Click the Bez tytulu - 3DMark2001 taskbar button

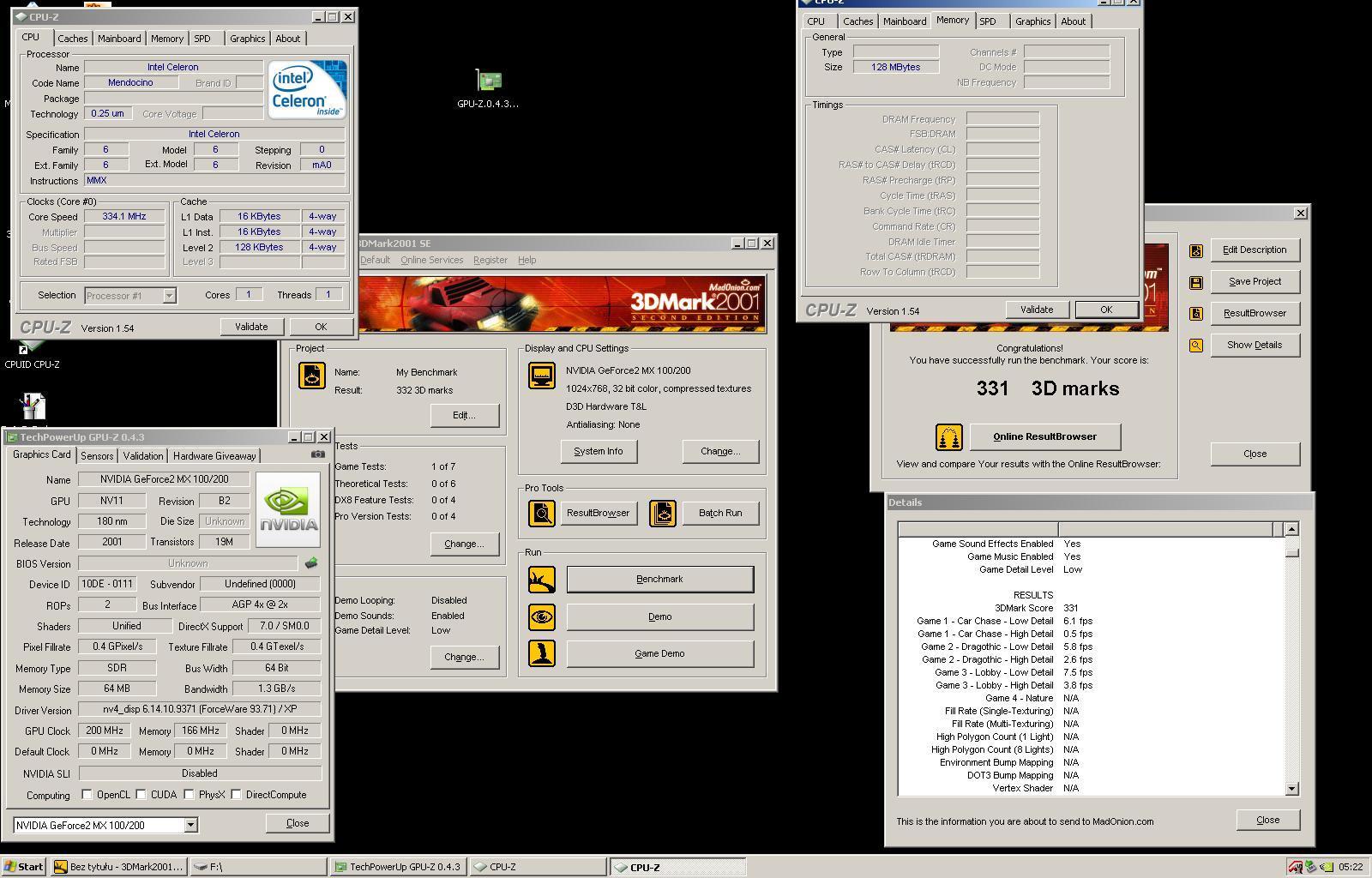[x=118, y=867]
